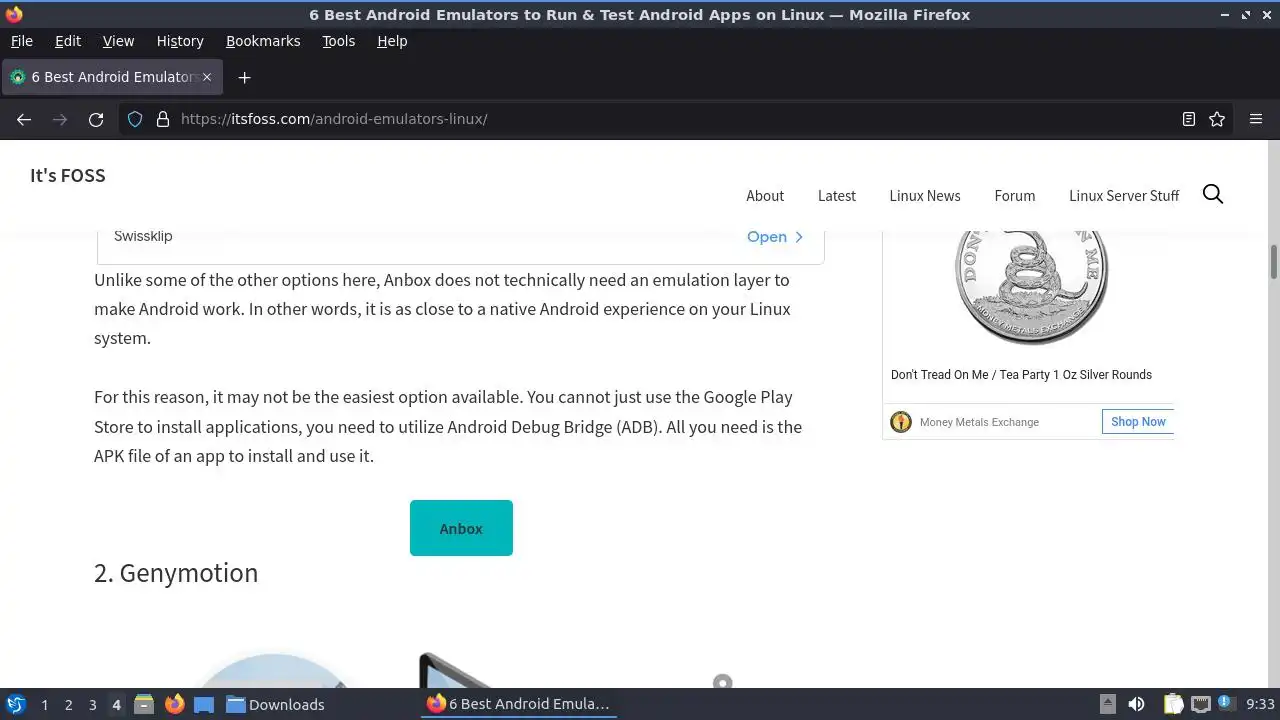Viewport: 1280px width, 720px height.
Task: Open clipboard manager tray icon
Action: pyautogui.click(x=1174, y=704)
